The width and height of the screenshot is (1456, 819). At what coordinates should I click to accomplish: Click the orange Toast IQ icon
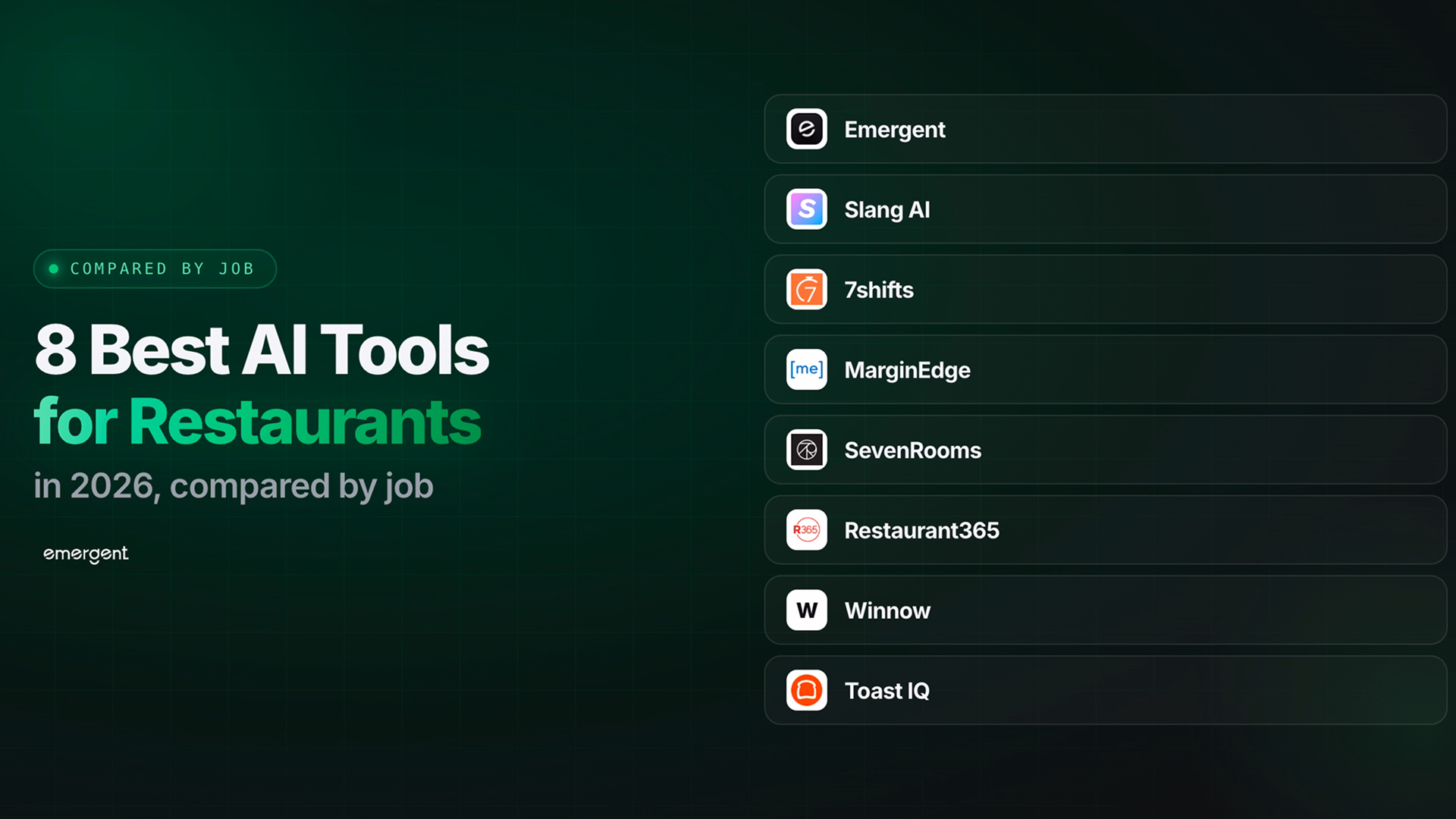tap(806, 690)
